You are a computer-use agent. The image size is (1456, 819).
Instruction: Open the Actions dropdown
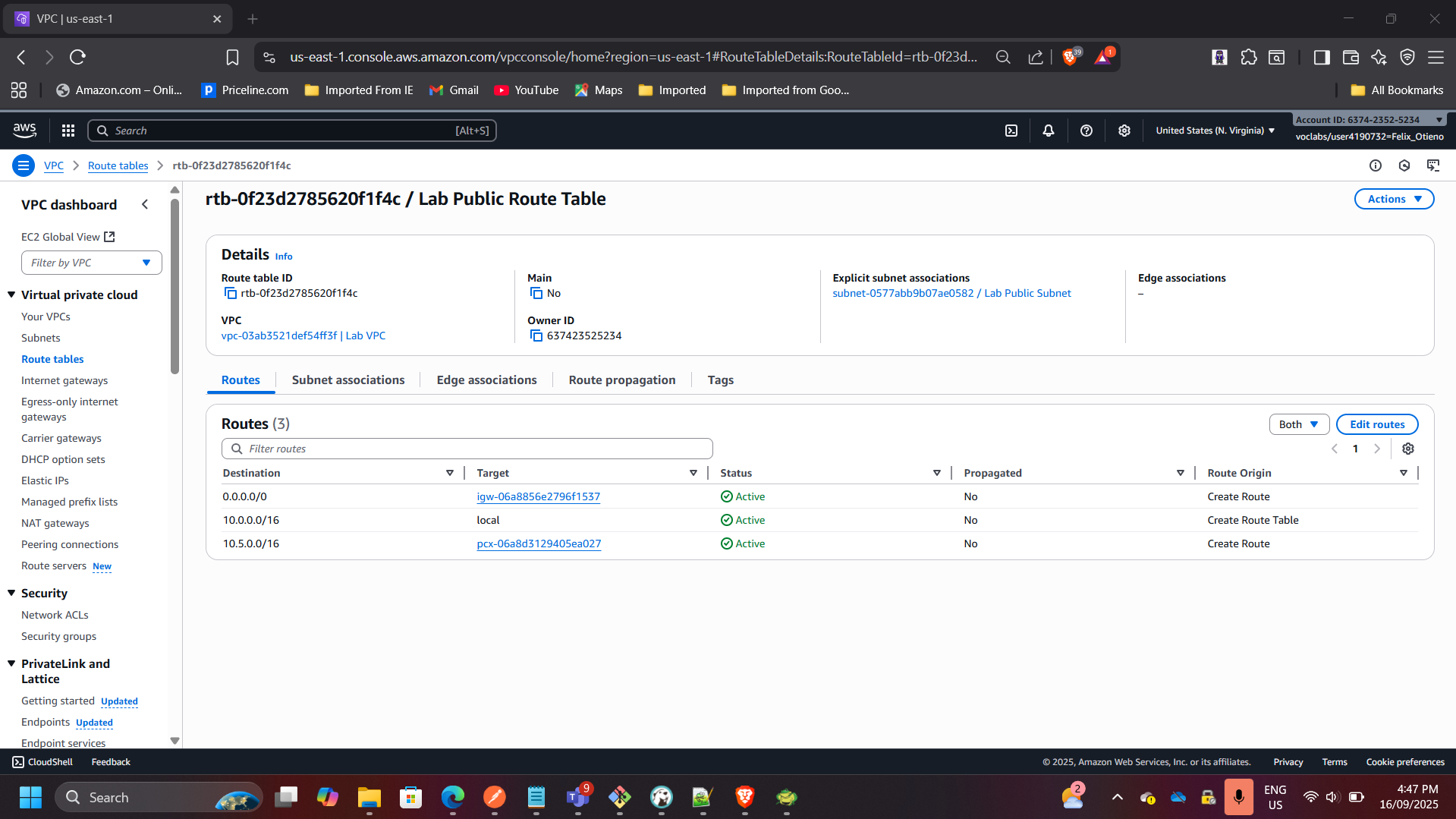1394,199
